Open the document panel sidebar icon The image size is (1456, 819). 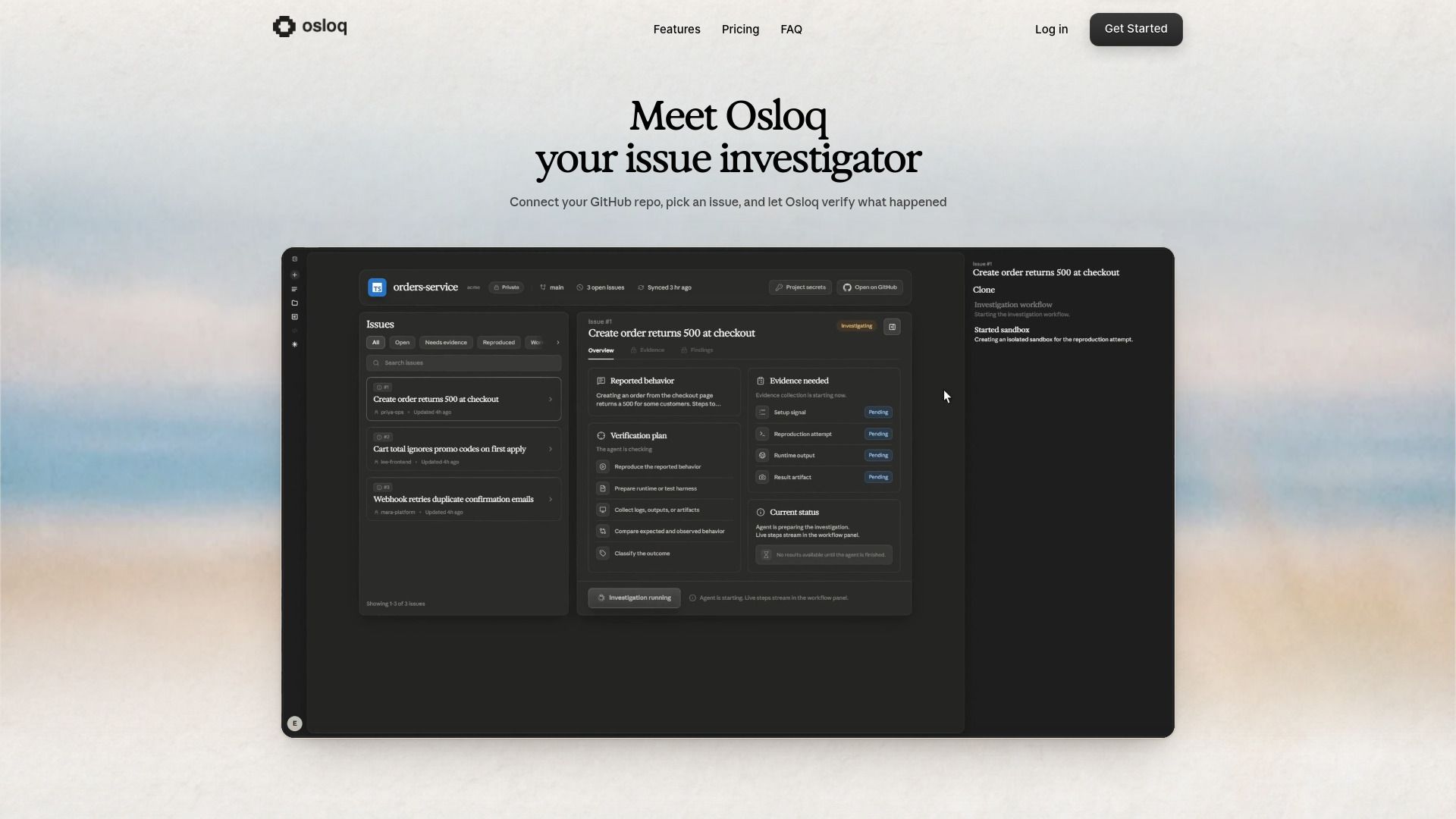(x=295, y=317)
